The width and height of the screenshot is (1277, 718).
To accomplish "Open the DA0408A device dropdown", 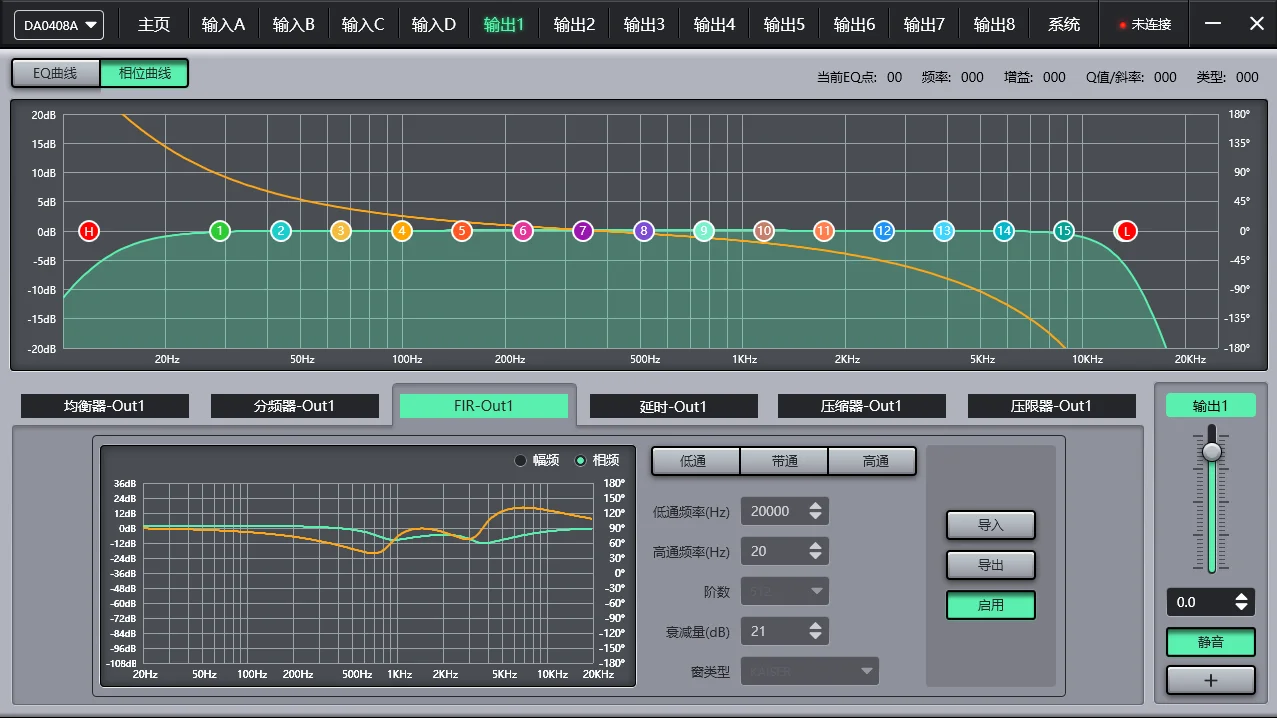I will [x=57, y=24].
